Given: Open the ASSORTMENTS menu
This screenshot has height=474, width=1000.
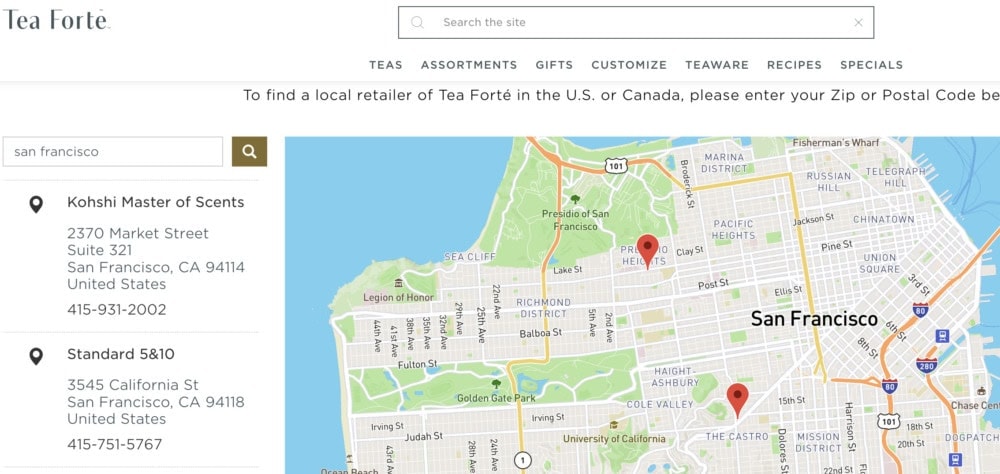Looking at the screenshot, I should [x=469, y=65].
